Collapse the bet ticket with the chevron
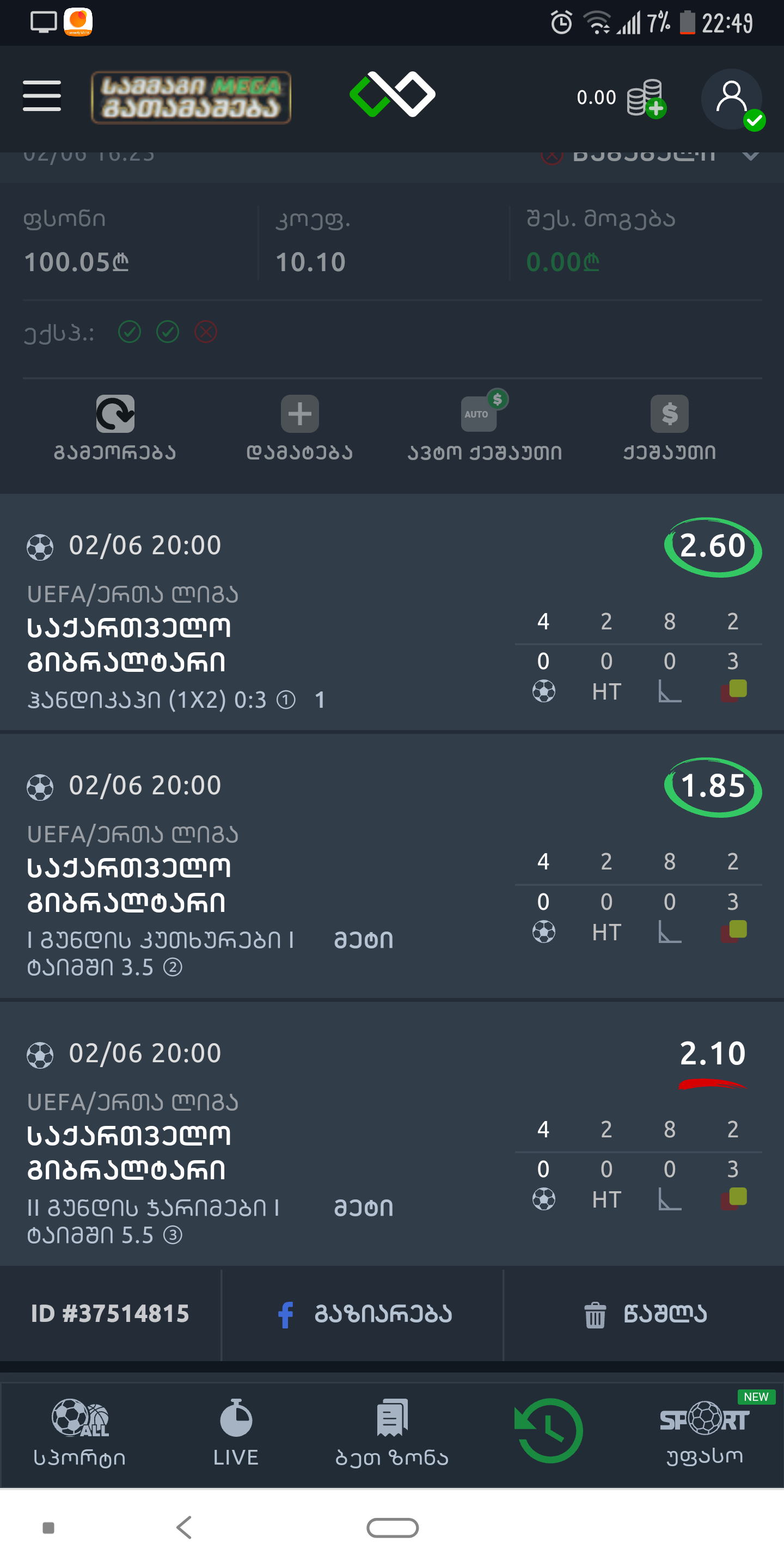 [751, 155]
